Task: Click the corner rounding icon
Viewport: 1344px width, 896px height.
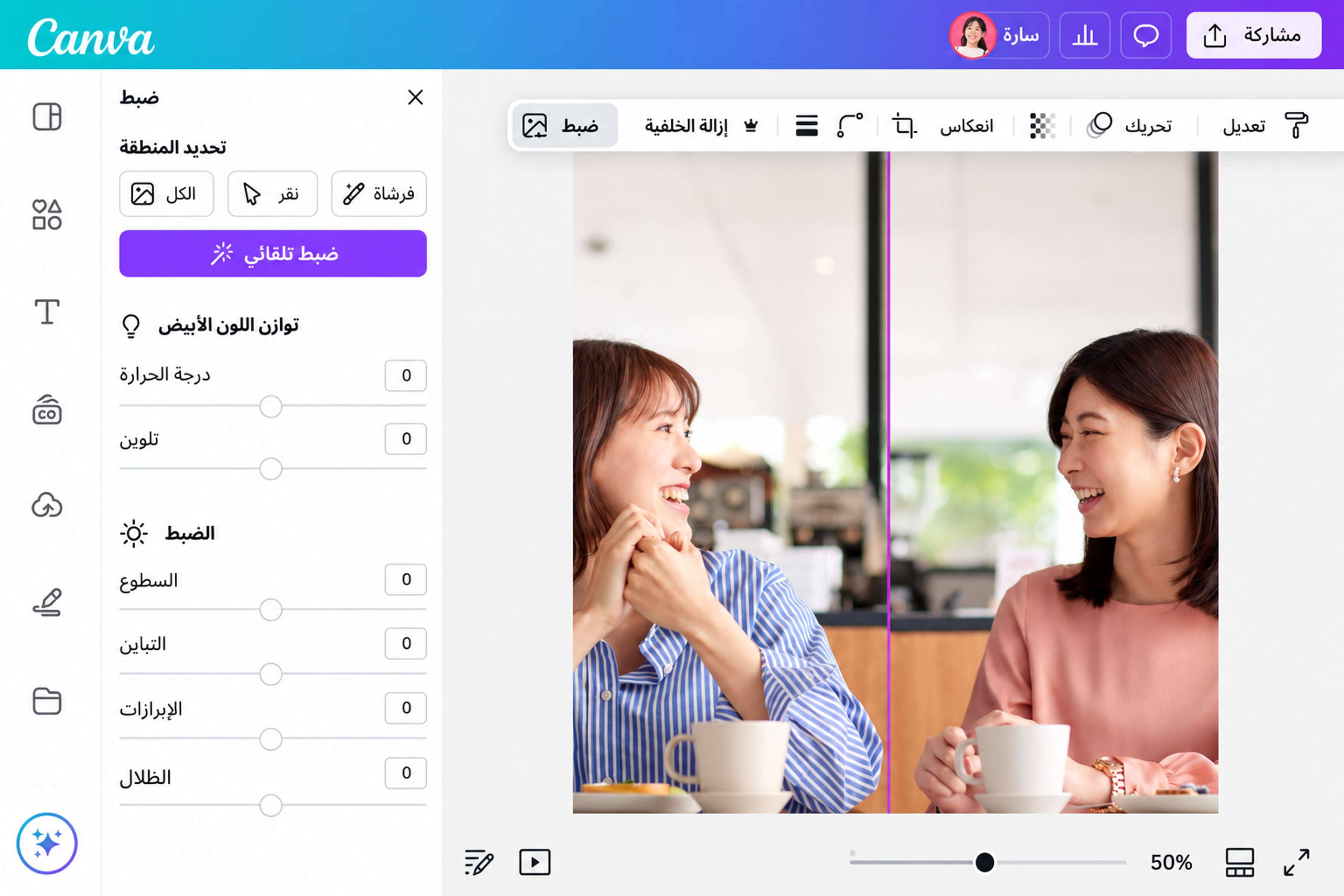Action: click(x=850, y=125)
